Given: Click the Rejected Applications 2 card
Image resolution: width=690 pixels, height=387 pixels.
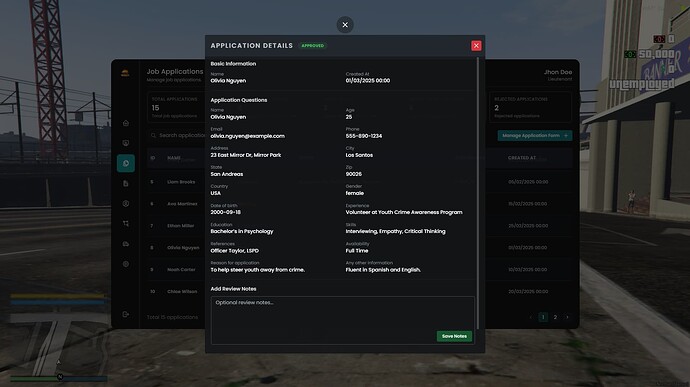Looking at the screenshot, I should click(x=530, y=107).
